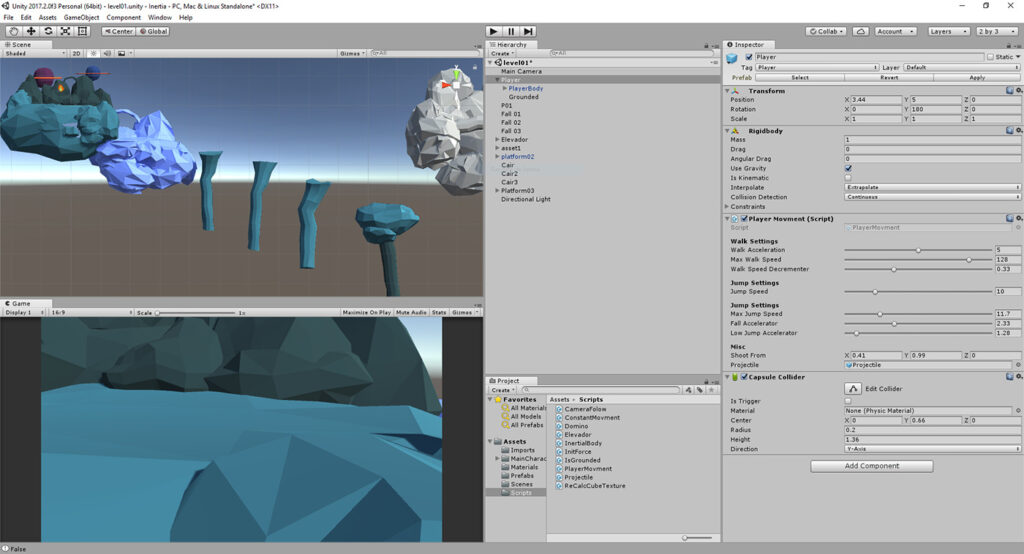Select the Hand tool in the toolbar

click(14, 31)
